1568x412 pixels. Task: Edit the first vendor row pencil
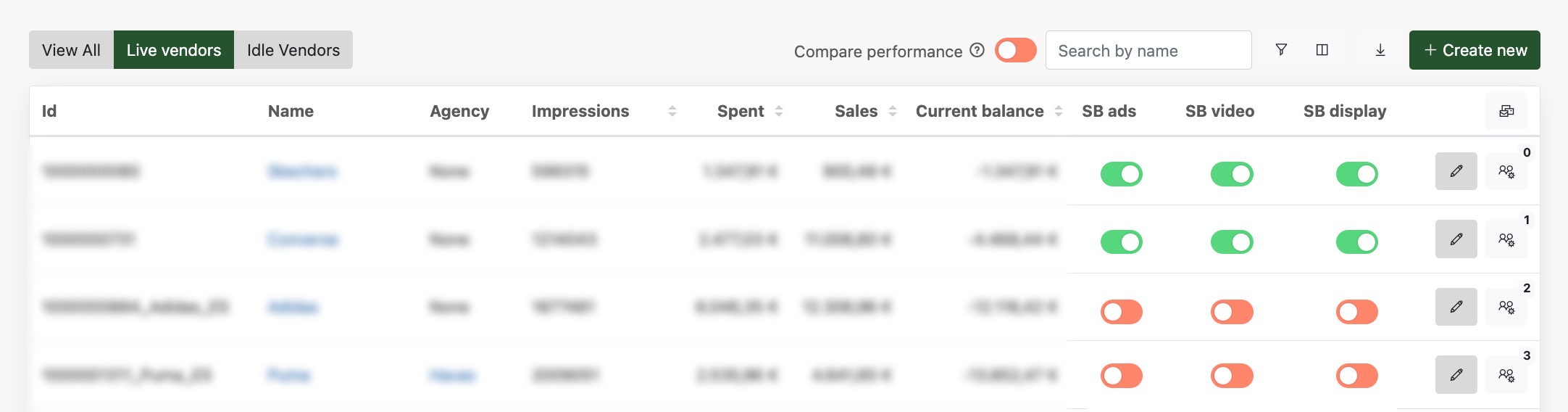[x=1456, y=171]
